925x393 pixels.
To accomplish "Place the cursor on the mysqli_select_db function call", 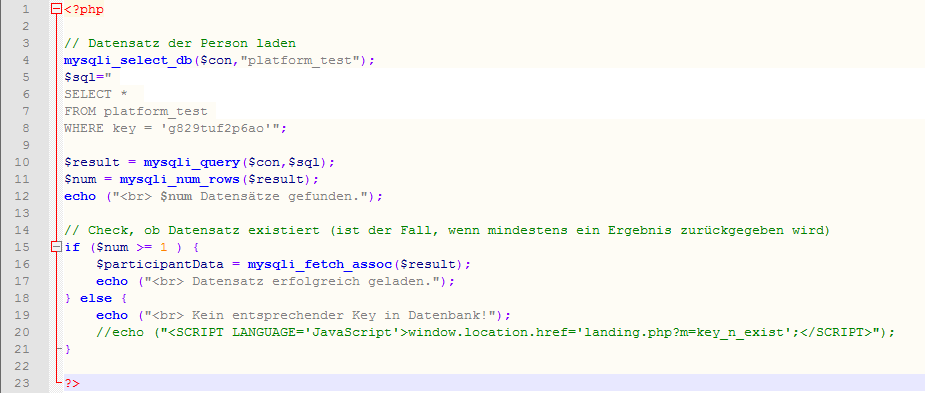I will 127,60.
